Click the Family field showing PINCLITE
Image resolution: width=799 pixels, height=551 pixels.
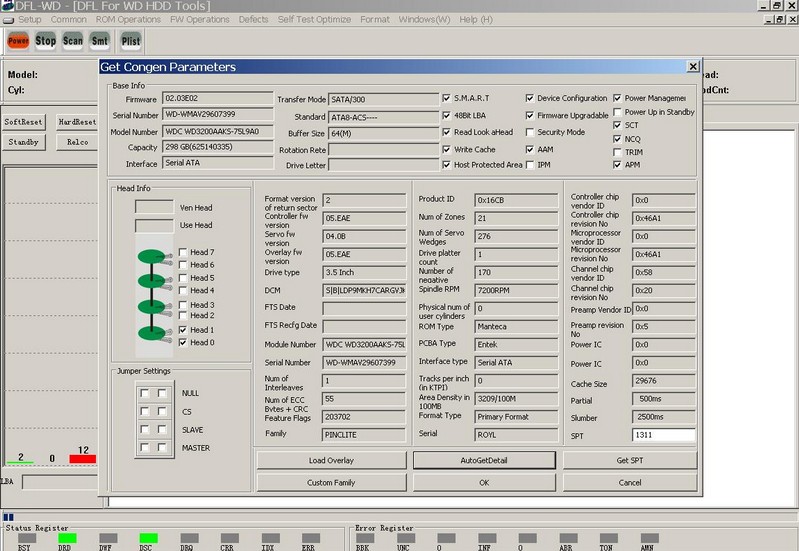[x=364, y=435]
